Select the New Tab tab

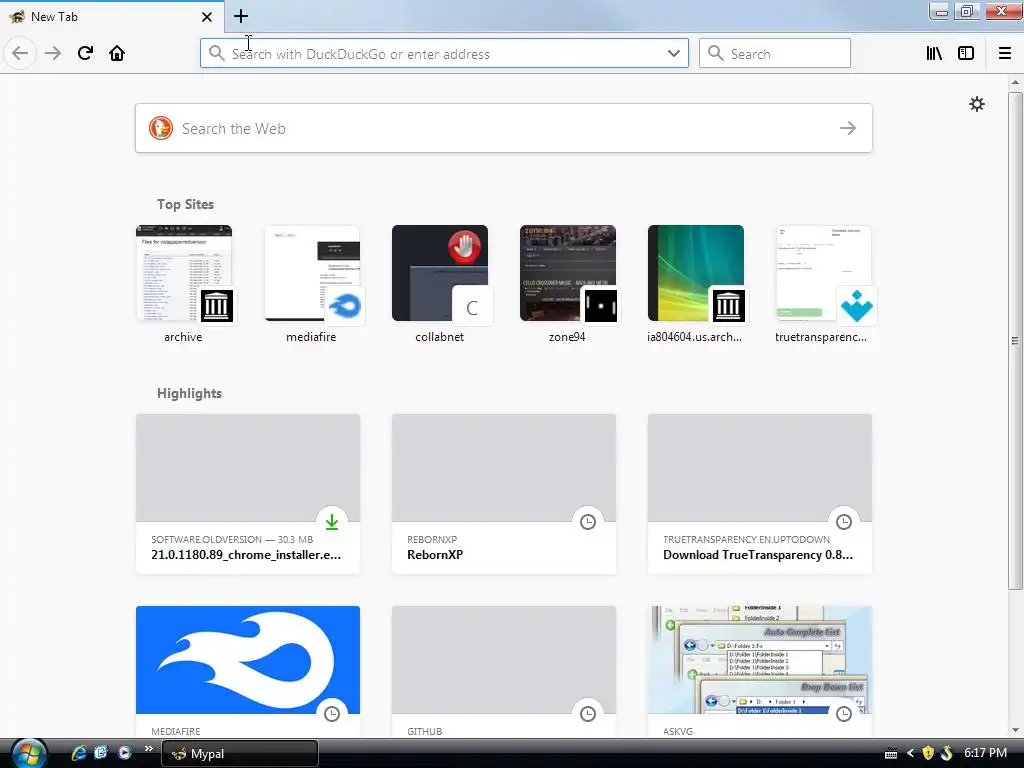coord(112,16)
